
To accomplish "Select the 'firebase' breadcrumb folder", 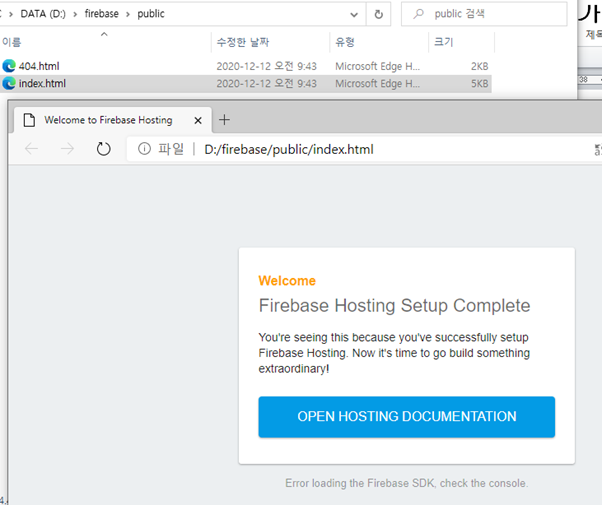I will click(x=102, y=14).
